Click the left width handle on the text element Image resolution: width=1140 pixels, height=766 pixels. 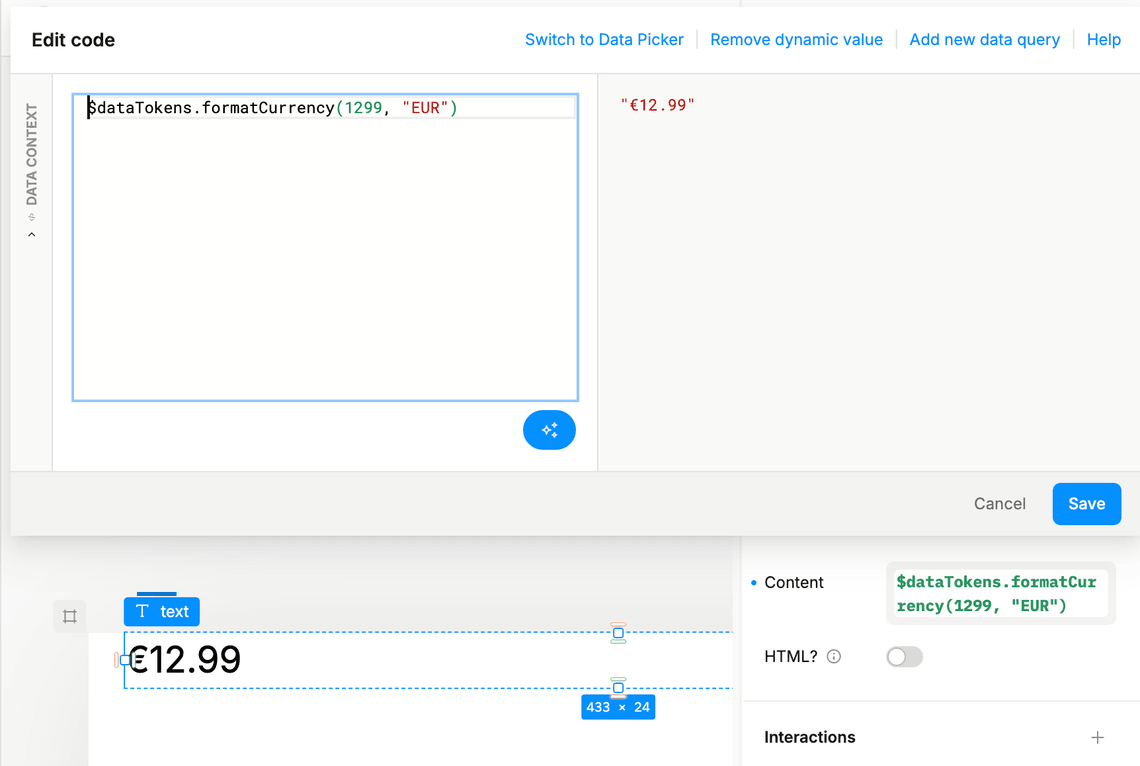[127, 659]
